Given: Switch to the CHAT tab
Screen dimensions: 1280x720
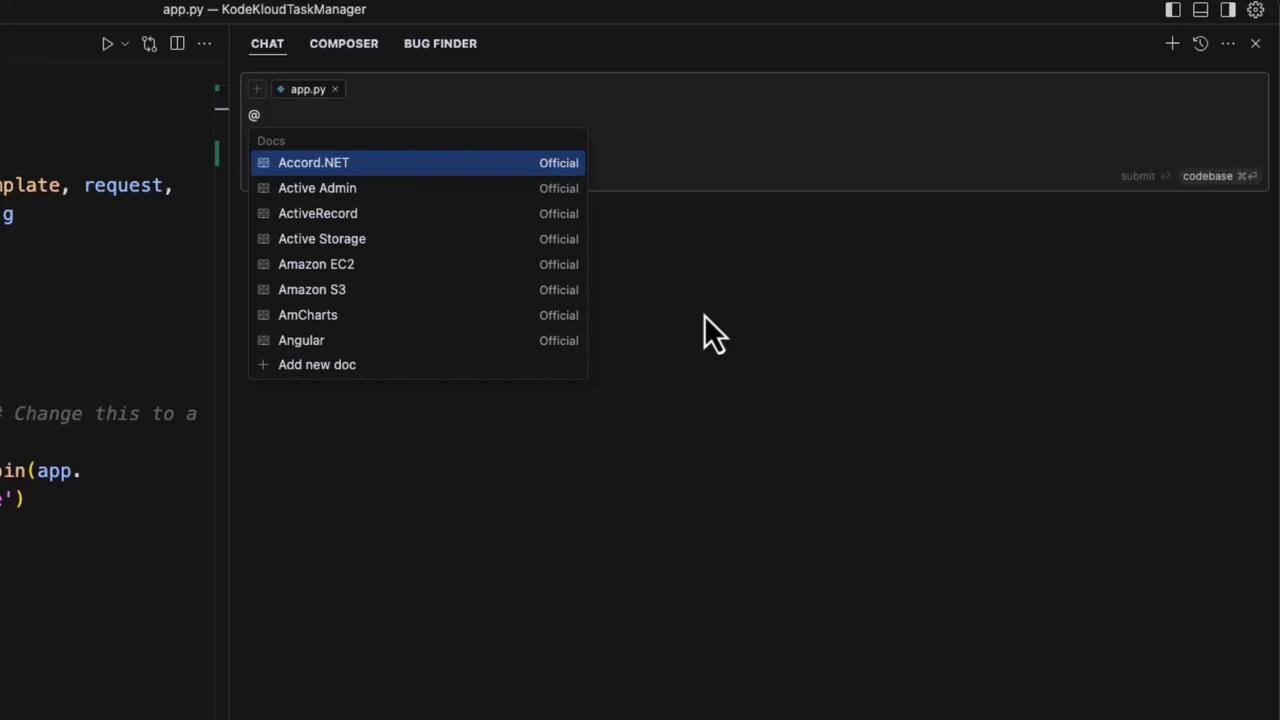Looking at the screenshot, I should pyautogui.click(x=267, y=44).
